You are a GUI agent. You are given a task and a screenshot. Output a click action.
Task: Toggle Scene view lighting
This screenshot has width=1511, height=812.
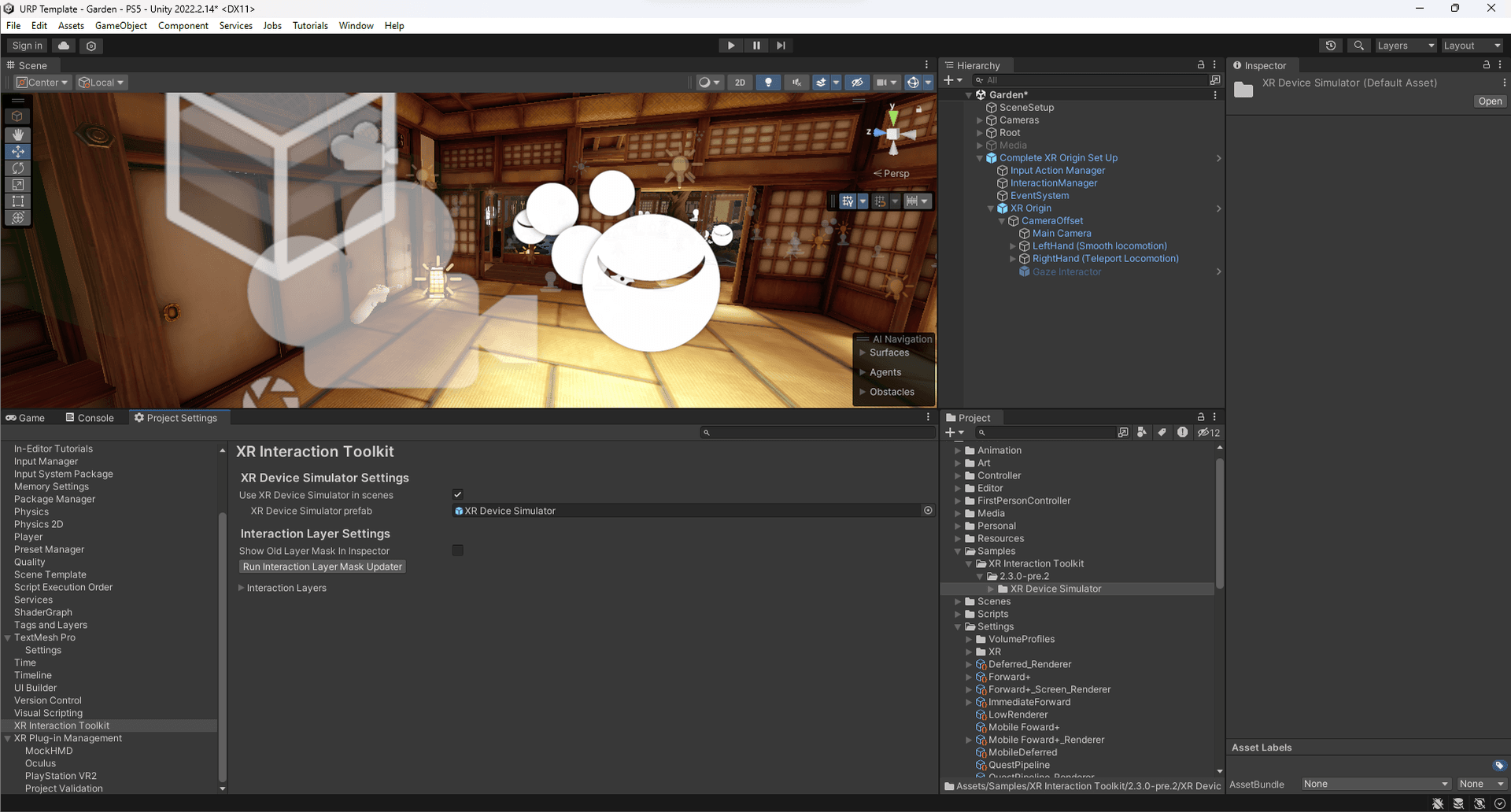[x=768, y=82]
